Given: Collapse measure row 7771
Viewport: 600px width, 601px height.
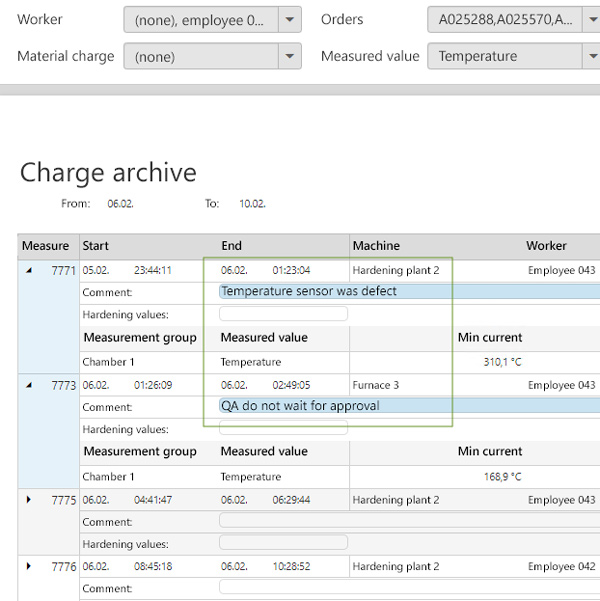Looking at the screenshot, I should click(28, 270).
